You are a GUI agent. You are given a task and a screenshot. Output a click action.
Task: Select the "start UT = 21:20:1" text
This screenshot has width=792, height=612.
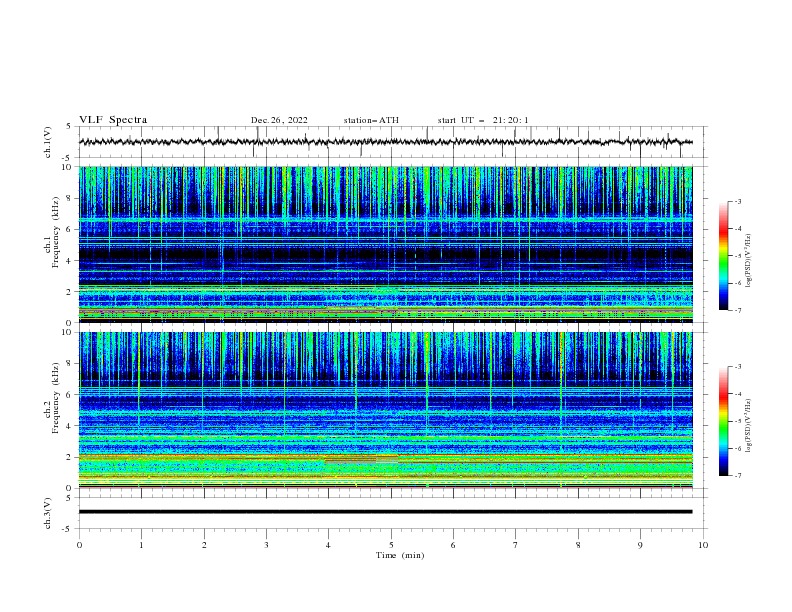click(x=483, y=120)
